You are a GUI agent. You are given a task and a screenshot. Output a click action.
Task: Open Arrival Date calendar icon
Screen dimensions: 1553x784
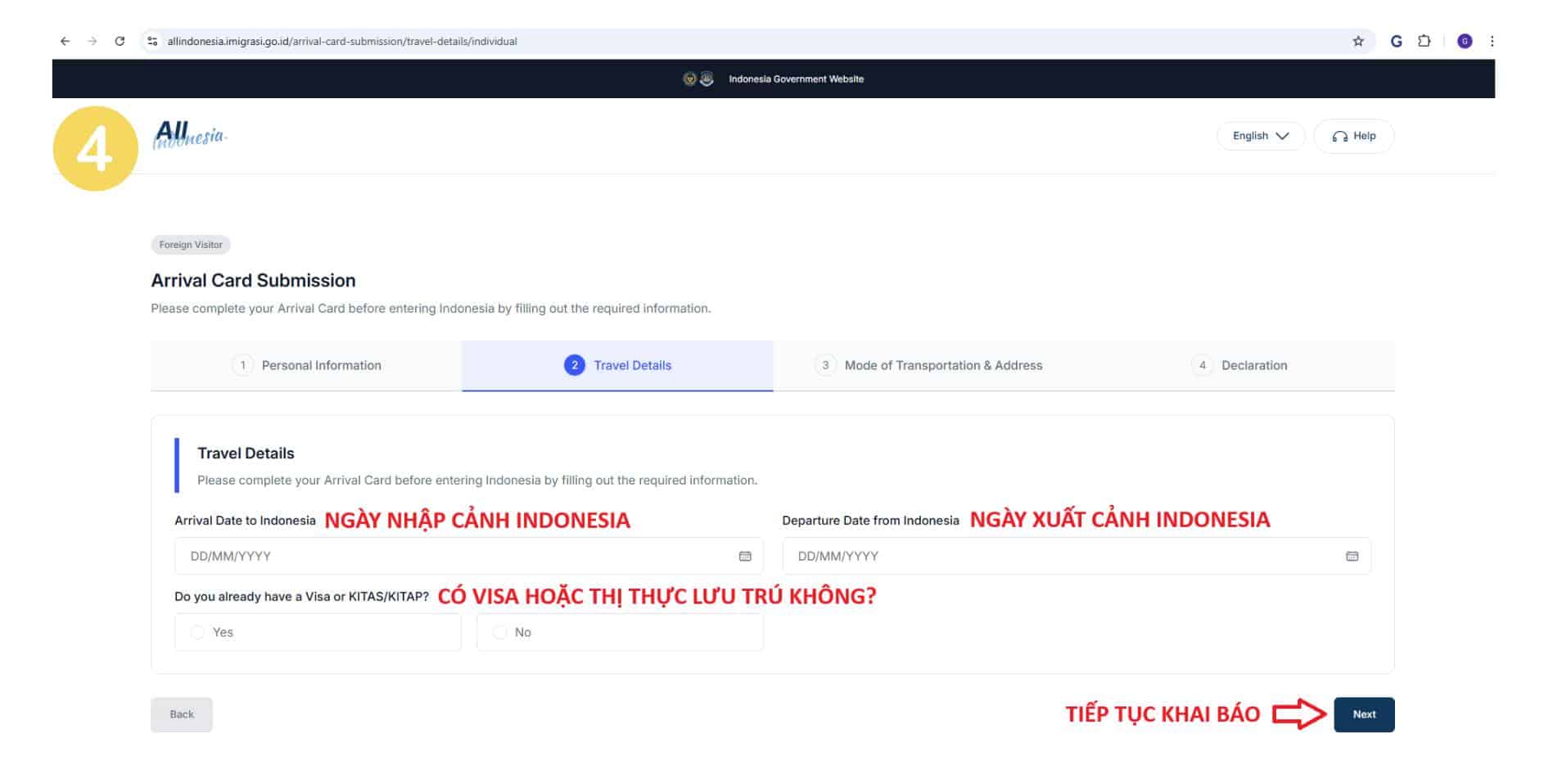(x=745, y=556)
